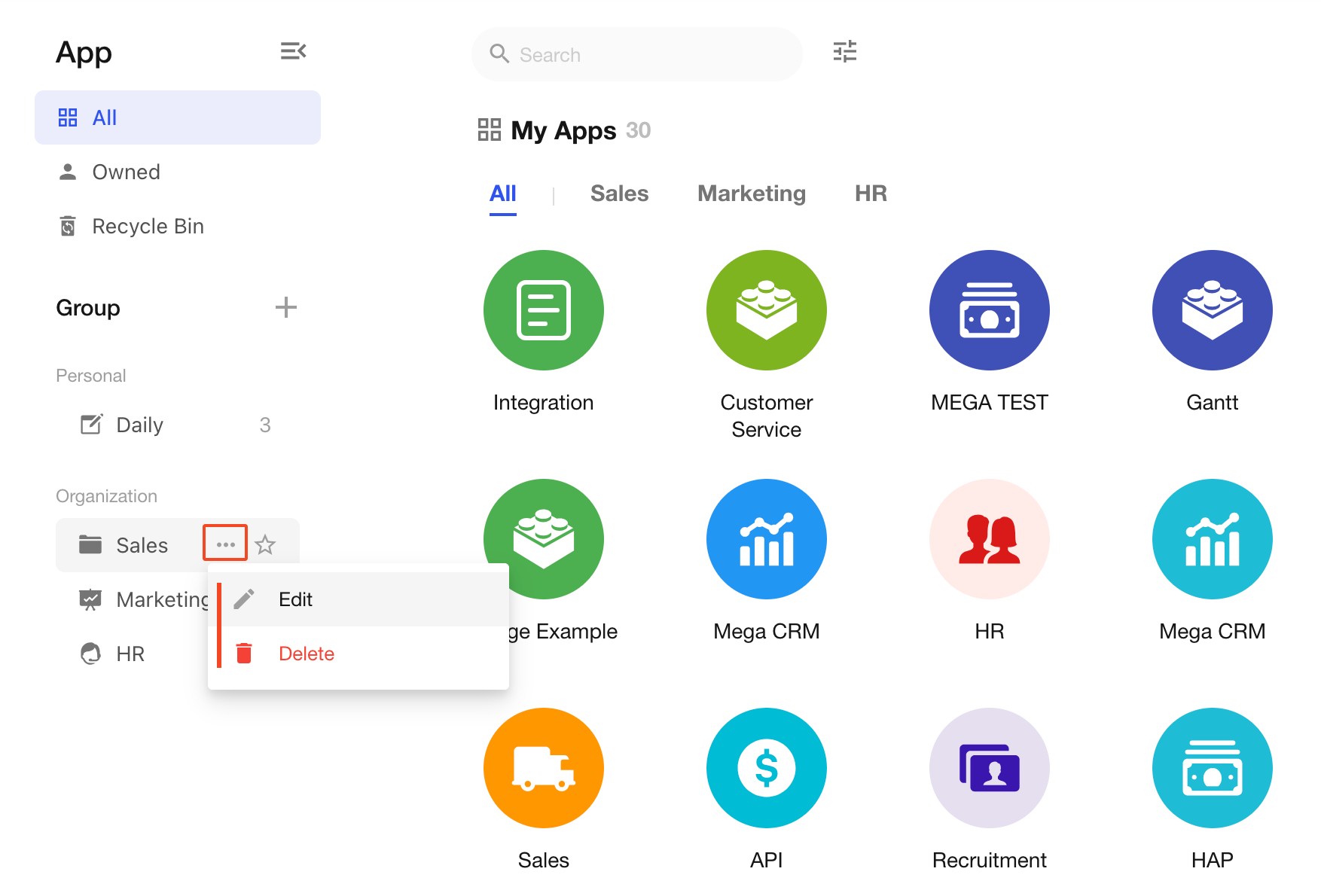Click the Search input field

pos(648,55)
